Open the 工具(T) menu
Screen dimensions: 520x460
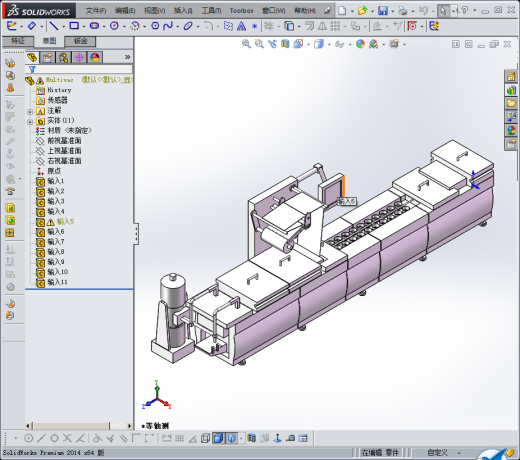click(x=211, y=11)
